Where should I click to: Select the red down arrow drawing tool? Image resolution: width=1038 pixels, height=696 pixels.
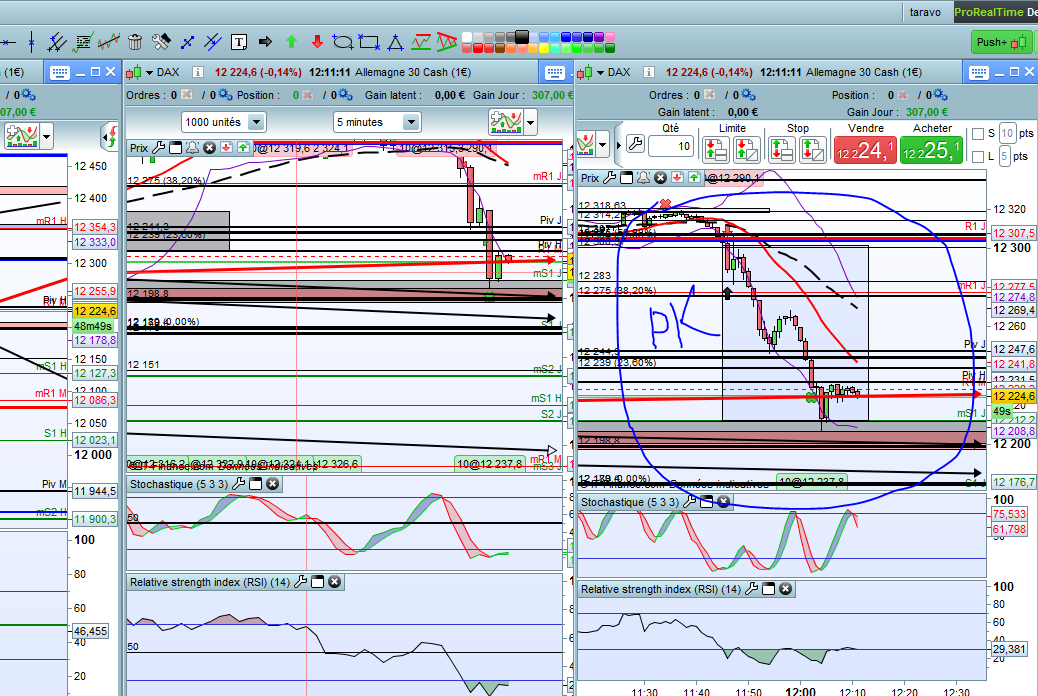pyautogui.click(x=317, y=42)
